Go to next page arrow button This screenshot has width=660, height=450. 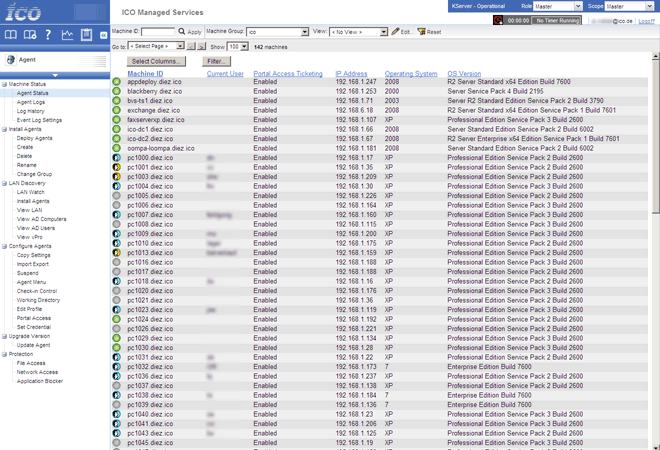pos(202,47)
